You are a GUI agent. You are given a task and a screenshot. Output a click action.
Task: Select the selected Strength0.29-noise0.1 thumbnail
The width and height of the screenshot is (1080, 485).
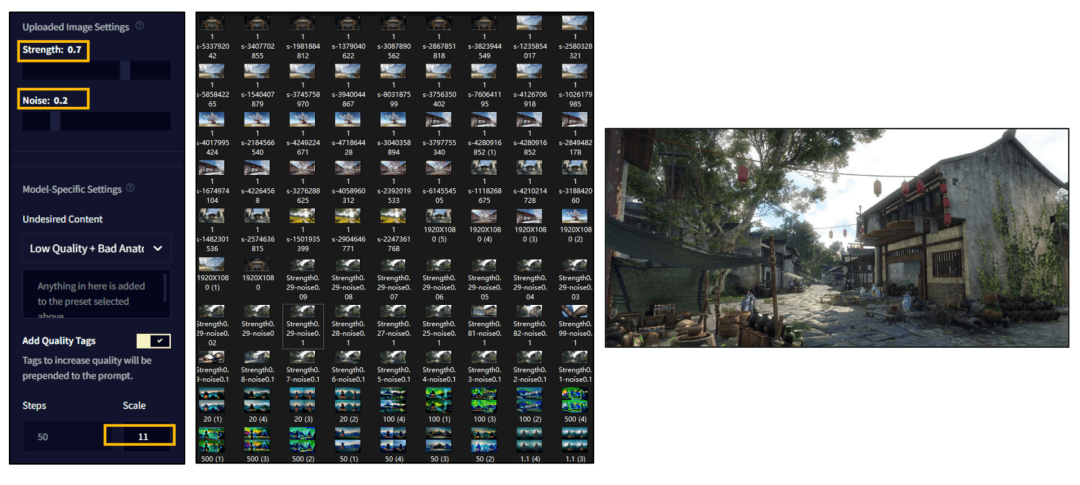tap(302, 326)
